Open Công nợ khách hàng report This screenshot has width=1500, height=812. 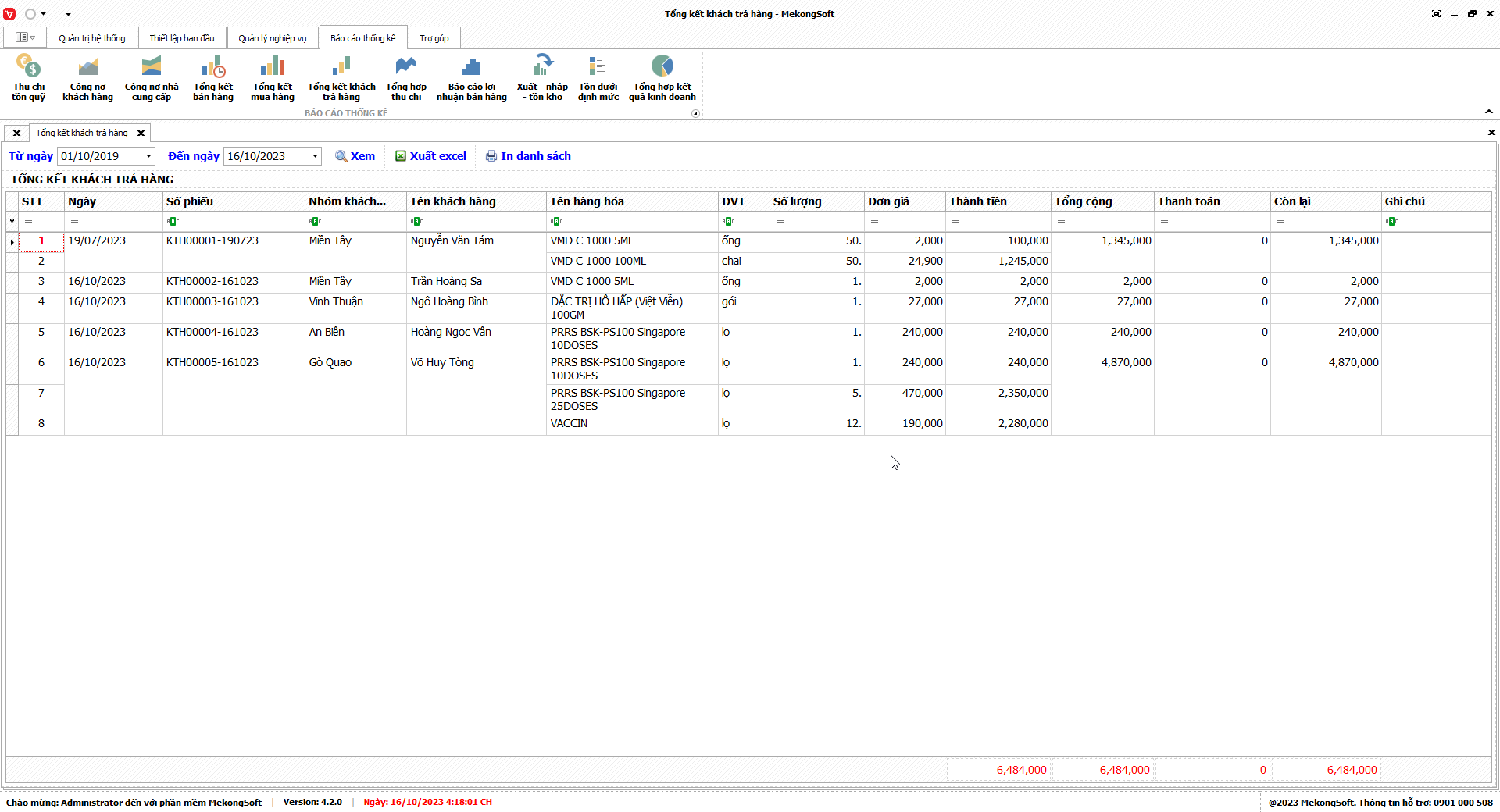pyautogui.click(x=87, y=78)
